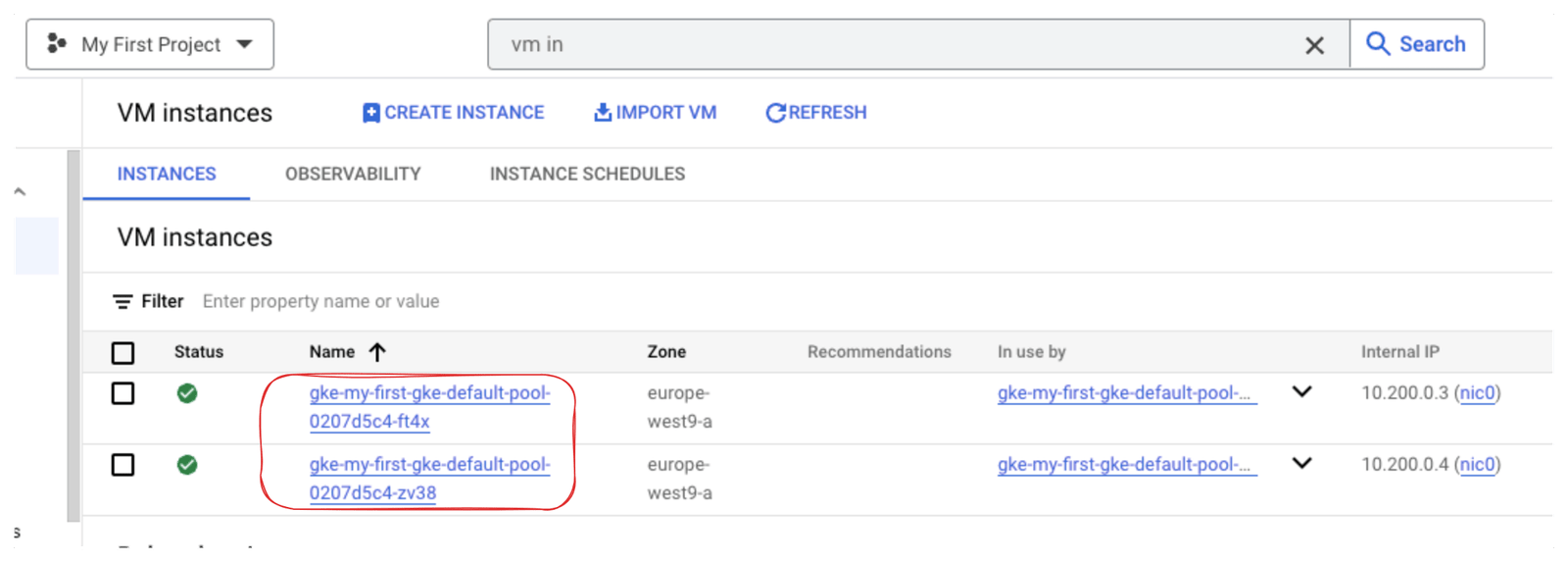Expand In use by chevron, second row
The width and height of the screenshot is (1568, 562).
pos(1301,464)
